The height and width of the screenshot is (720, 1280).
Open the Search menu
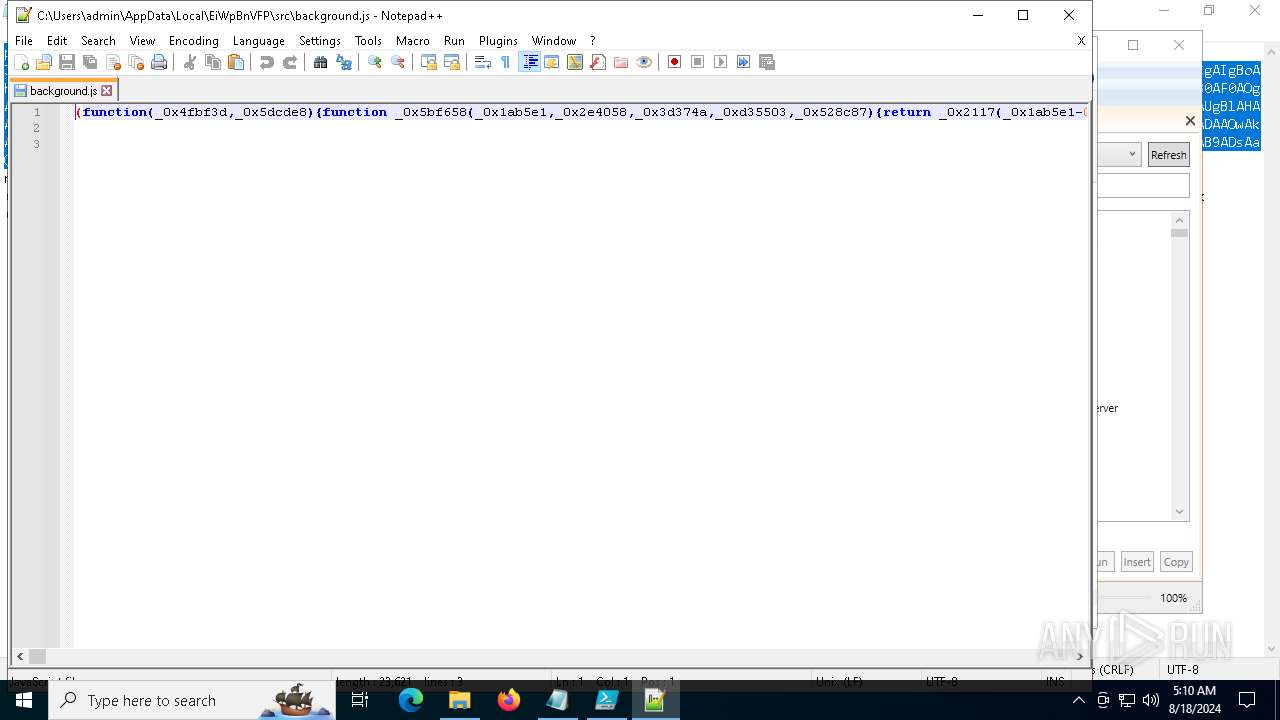pyautogui.click(x=98, y=41)
